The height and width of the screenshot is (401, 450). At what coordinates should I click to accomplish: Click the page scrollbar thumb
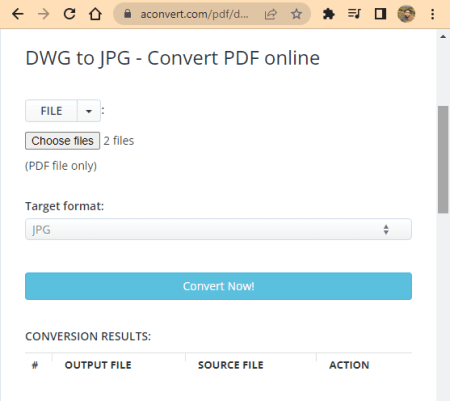coord(443,159)
